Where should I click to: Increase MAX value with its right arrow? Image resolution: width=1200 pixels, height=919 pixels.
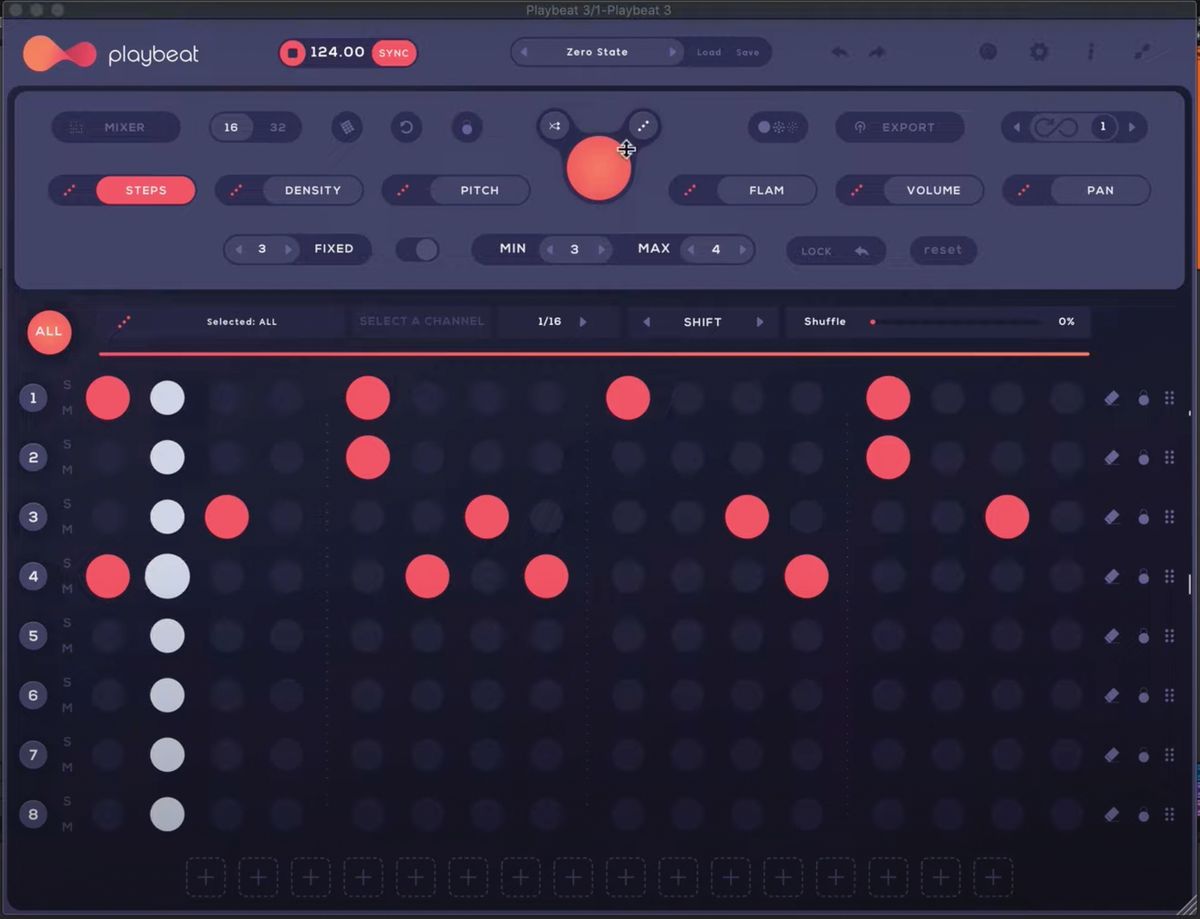click(742, 249)
